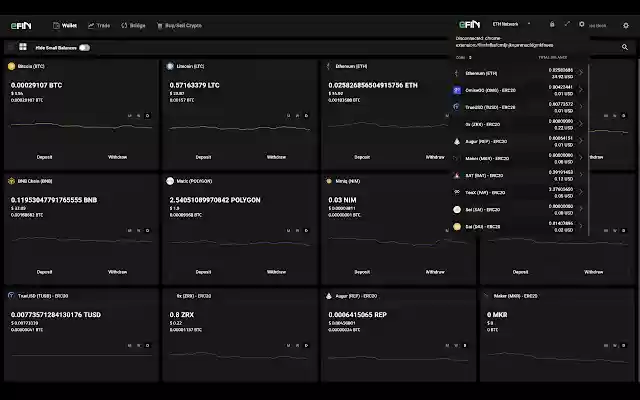This screenshot has height=400, width=640.
Task: Deposit into Bitcoin wallet
Action: tap(44, 157)
